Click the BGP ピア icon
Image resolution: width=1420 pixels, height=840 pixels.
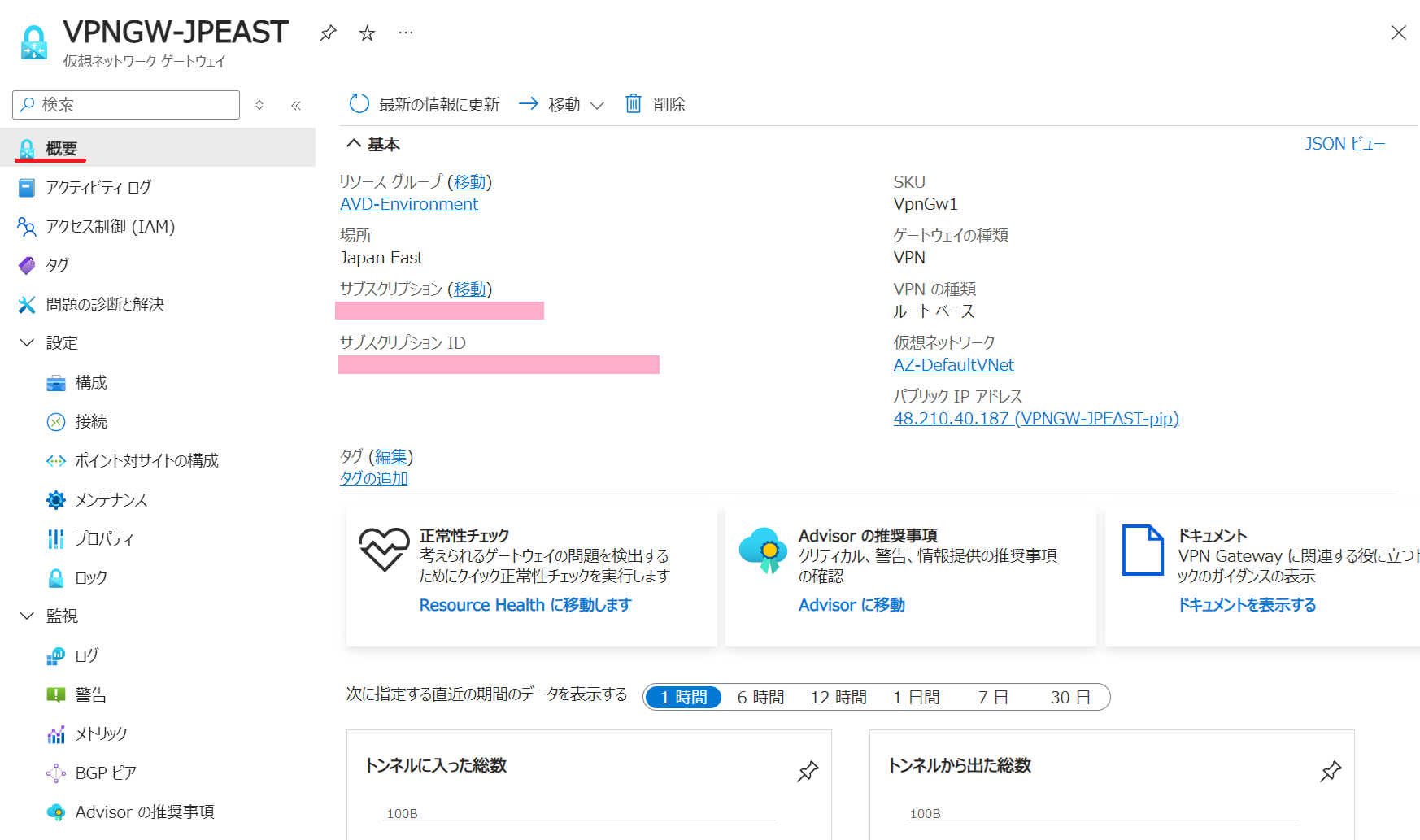point(56,773)
